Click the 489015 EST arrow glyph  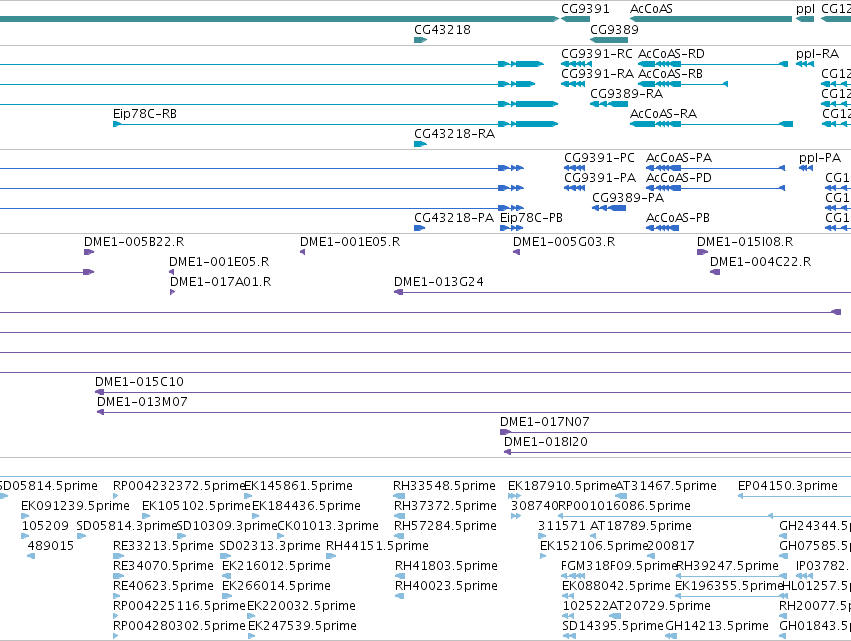(x=31, y=556)
